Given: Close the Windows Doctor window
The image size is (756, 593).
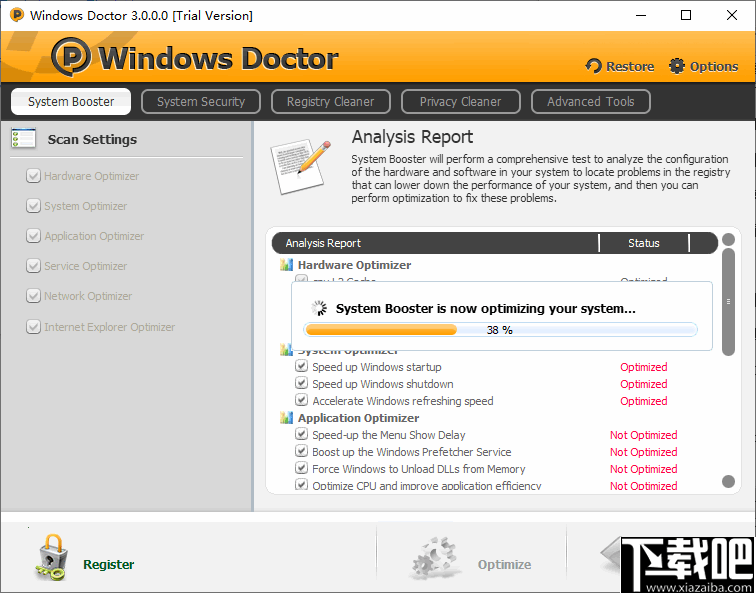Looking at the screenshot, I should pyautogui.click(x=731, y=15).
